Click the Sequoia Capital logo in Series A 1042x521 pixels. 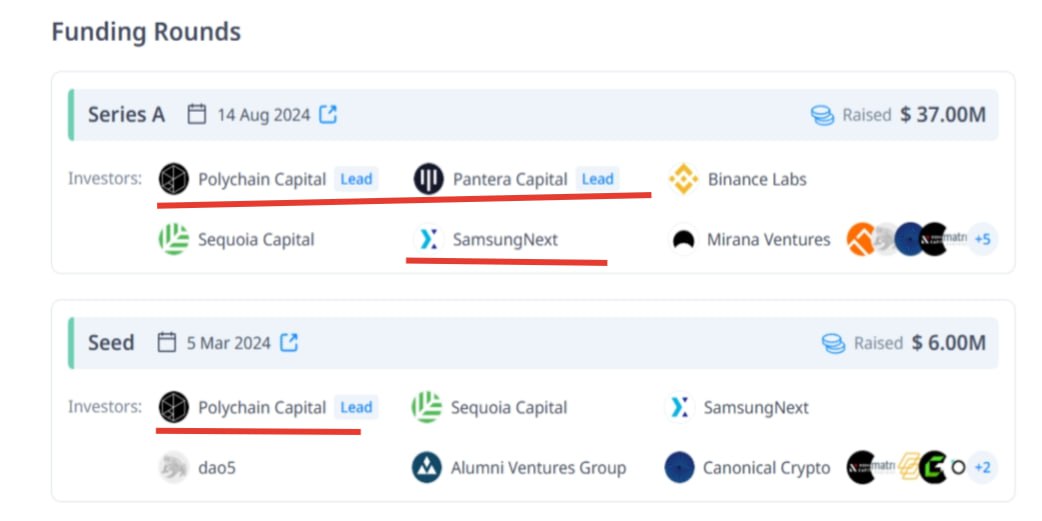pos(174,239)
